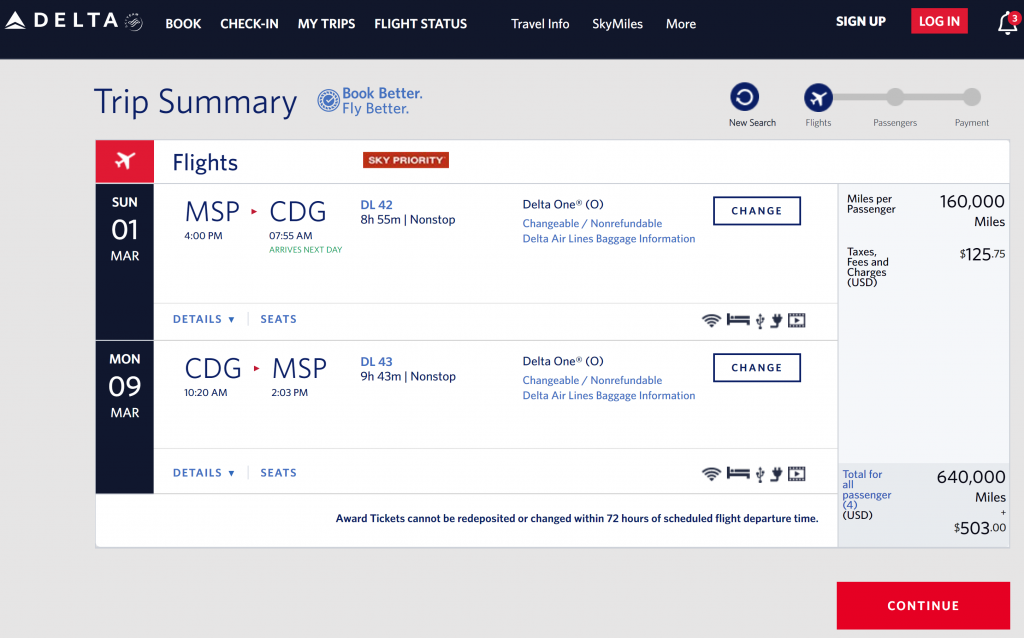This screenshot has height=638, width=1024.
Task: Click the MON 09 MAR date block
Action: (x=125, y=417)
